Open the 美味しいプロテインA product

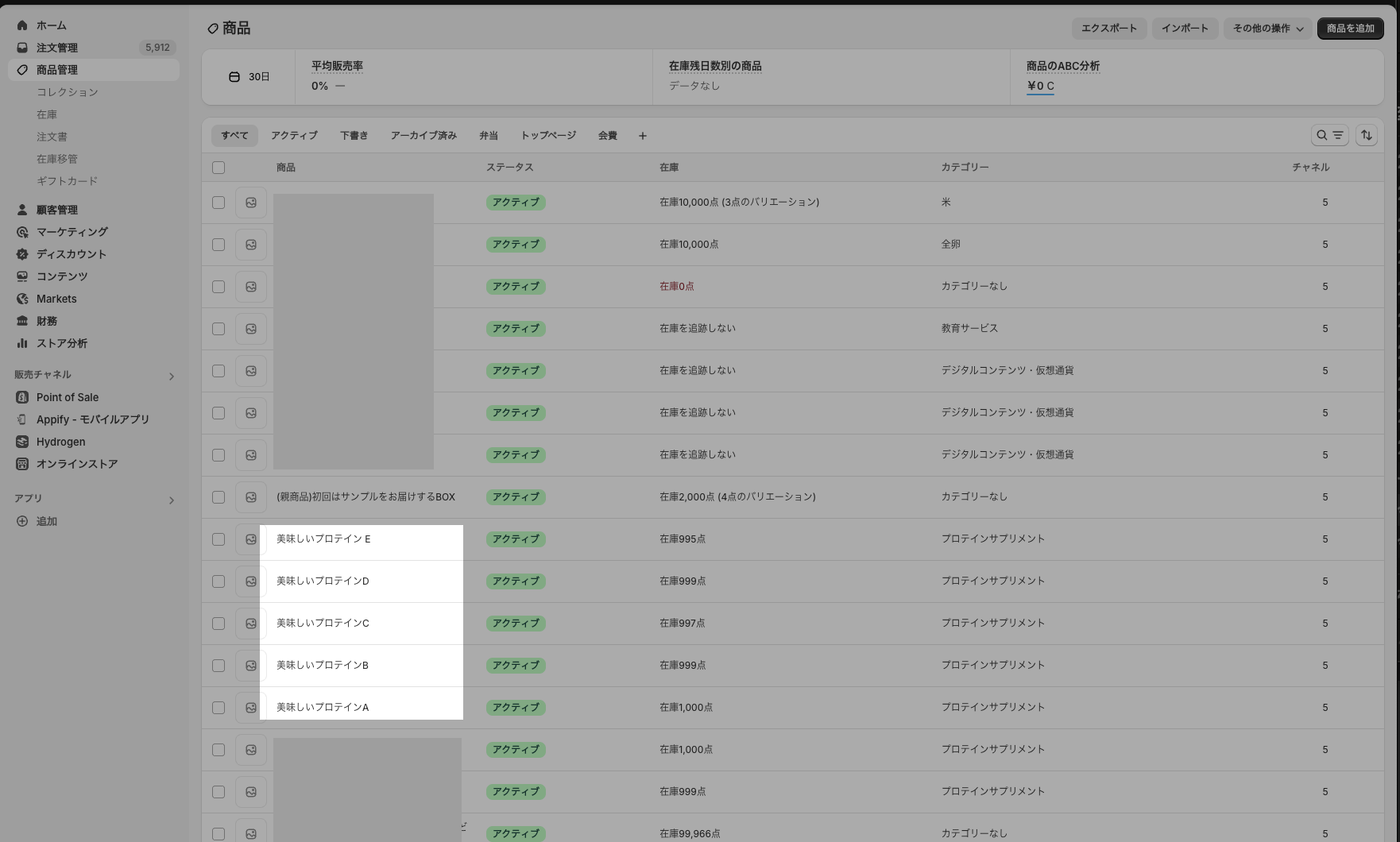(323, 707)
